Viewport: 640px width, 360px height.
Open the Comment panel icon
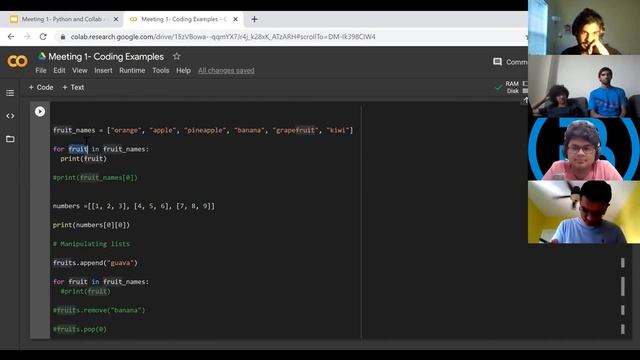497,62
